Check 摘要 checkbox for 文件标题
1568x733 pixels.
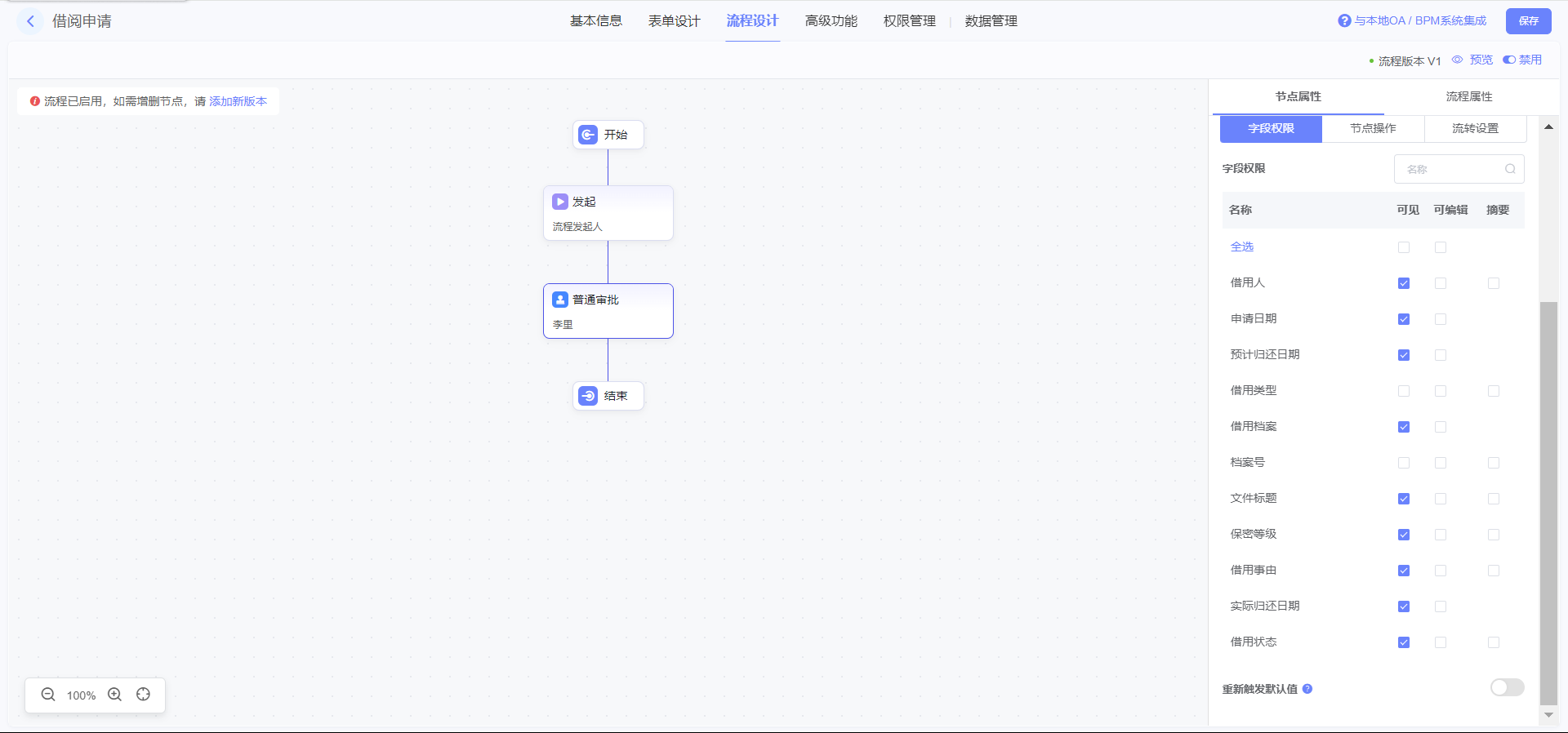click(1494, 499)
